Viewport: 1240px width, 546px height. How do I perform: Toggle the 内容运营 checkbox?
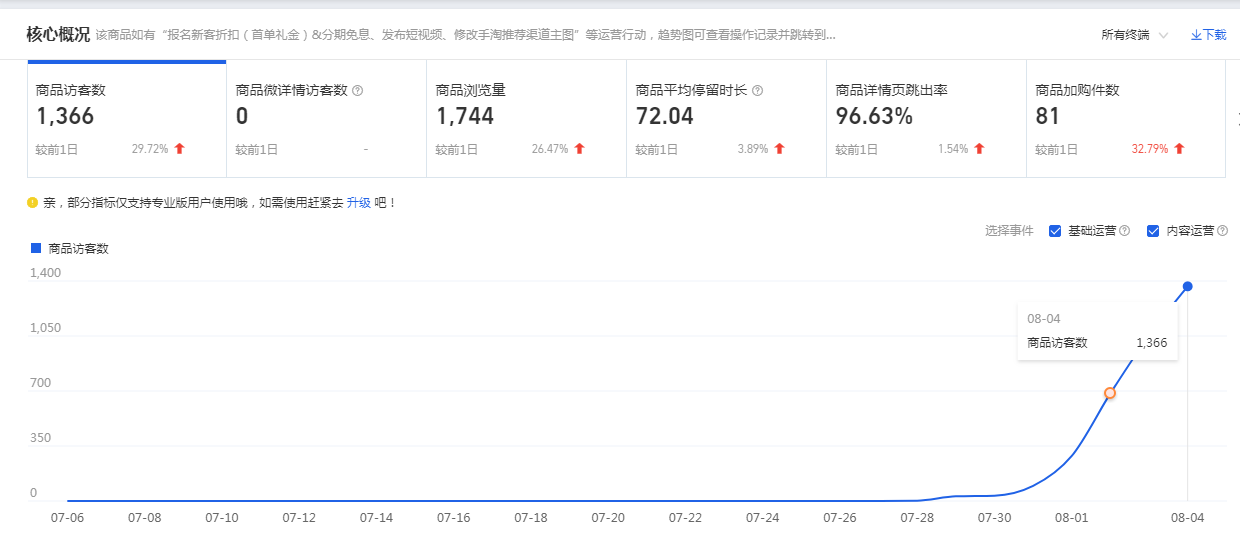tap(1153, 231)
